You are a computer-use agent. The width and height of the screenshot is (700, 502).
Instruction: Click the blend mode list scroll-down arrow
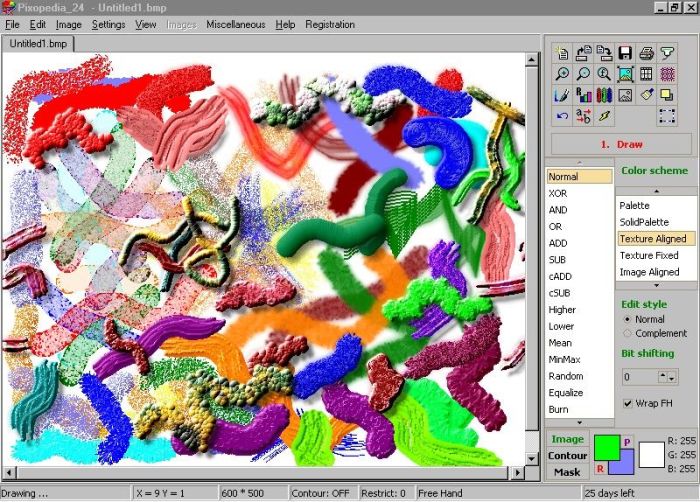[579, 423]
